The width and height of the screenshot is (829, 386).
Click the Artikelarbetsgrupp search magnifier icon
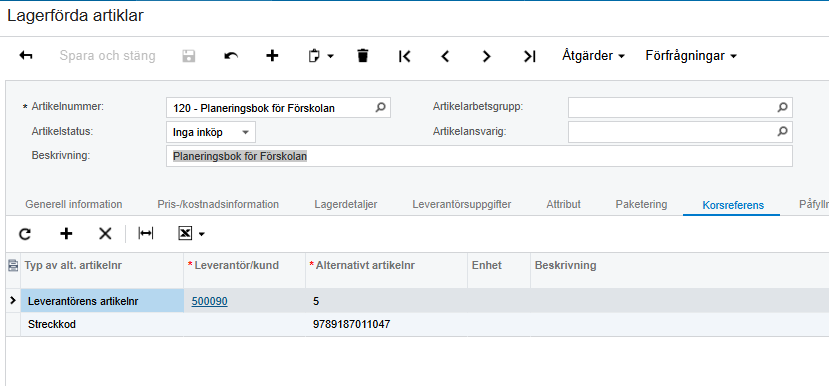782,107
